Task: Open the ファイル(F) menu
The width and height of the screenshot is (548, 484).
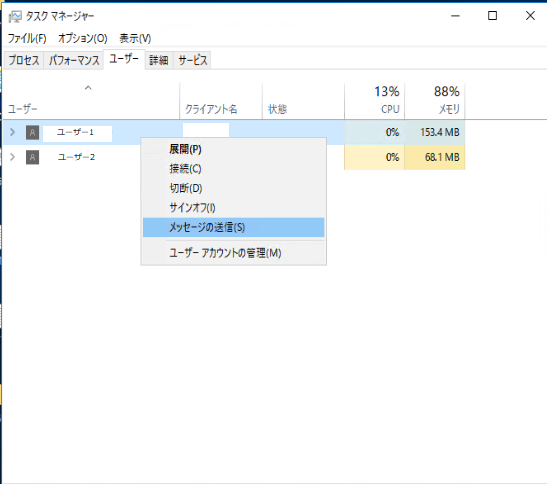Action: coord(27,38)
